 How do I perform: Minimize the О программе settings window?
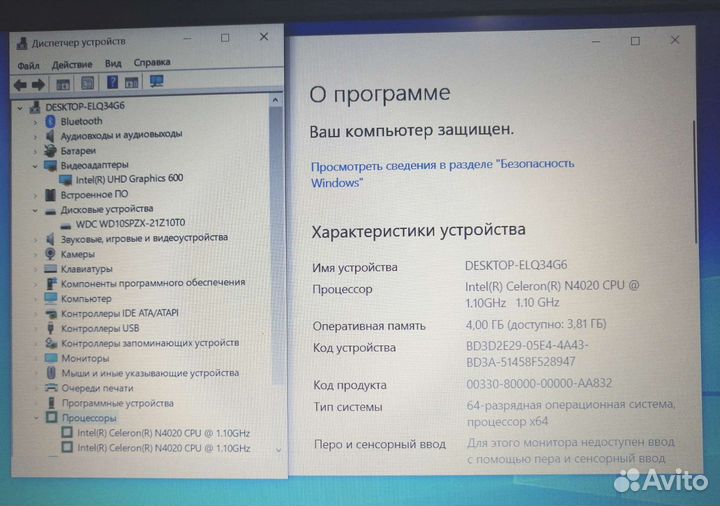[x=596, y=42]
